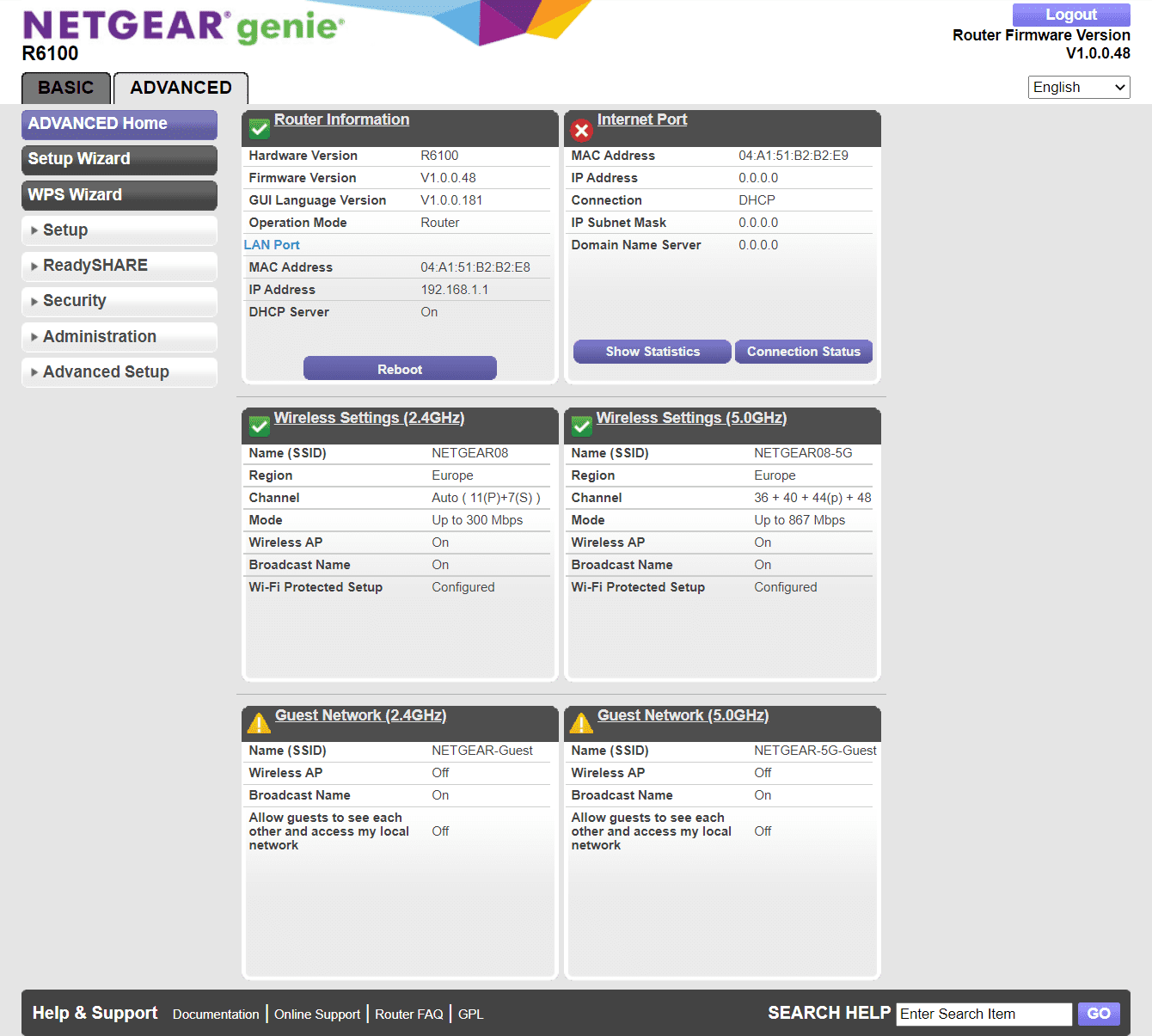Click the LAN MAC address 04:A1:51:B2:B2:E8
The width and height of the screenshot is (1152, 1036).
pos(475,267)
